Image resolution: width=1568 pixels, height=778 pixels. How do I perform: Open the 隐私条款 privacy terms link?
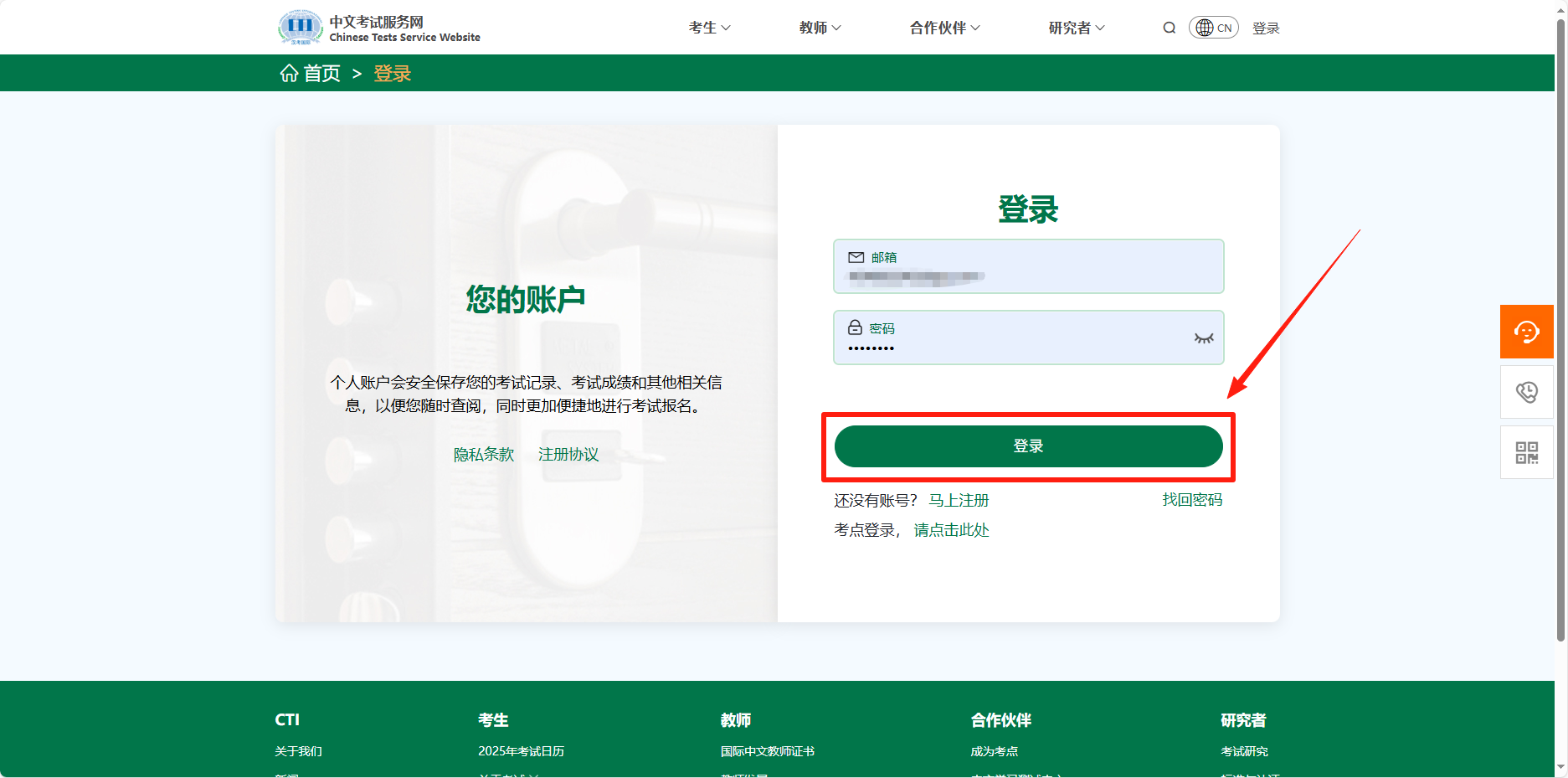click(x=484, y=455)
